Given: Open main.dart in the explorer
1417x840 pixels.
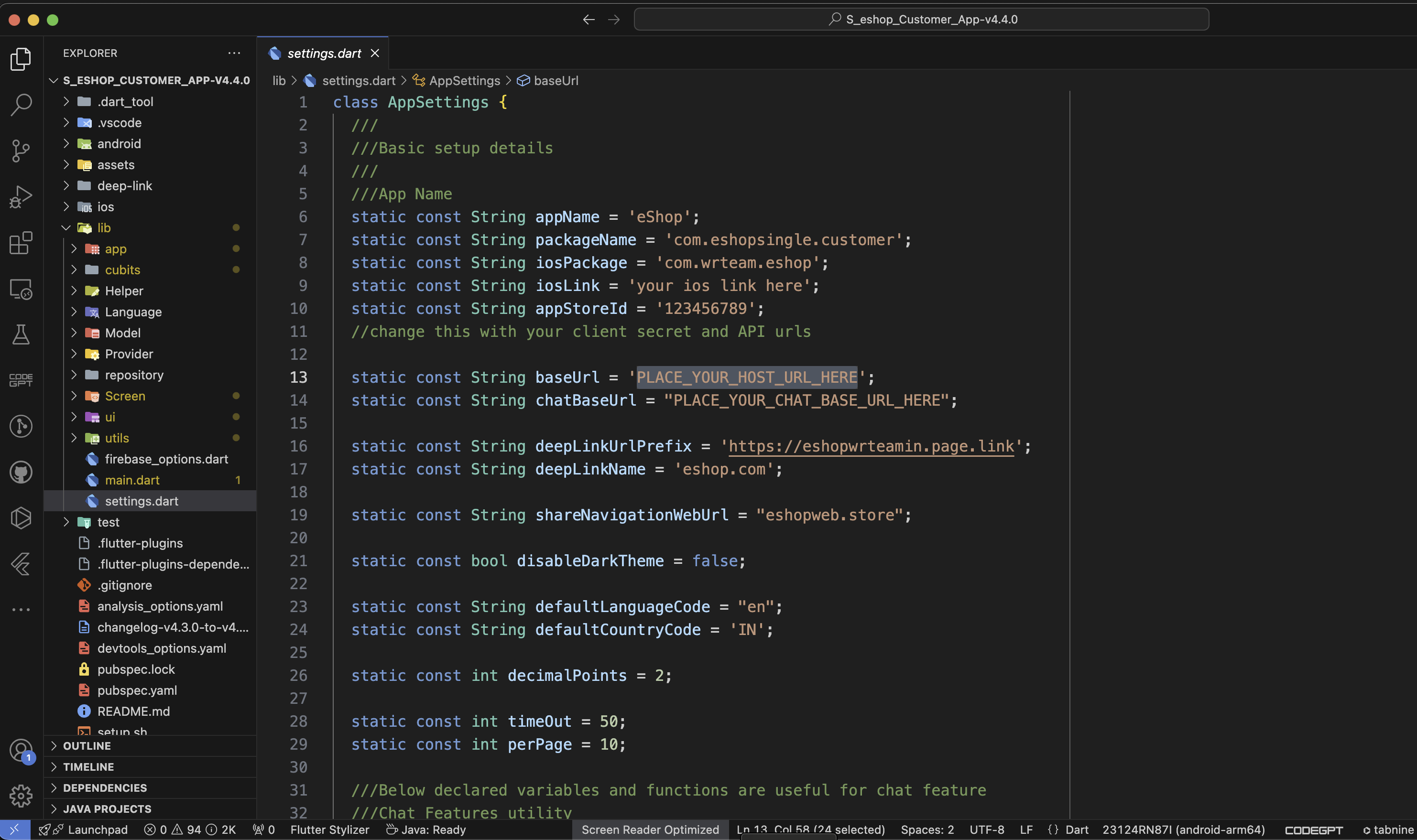Looking at the screenshot, I should [x=150, y=480].
